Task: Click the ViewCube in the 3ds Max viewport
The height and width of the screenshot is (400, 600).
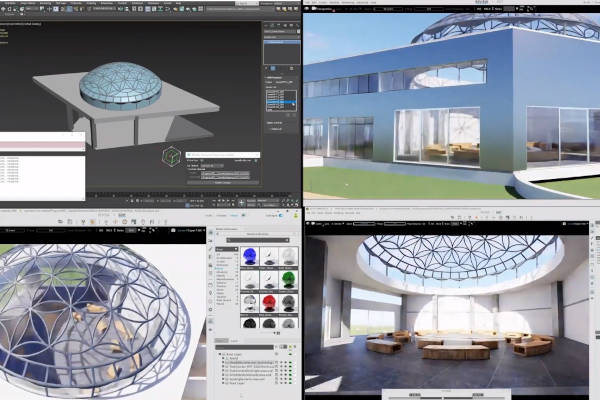Action: (x=171, y=156)
